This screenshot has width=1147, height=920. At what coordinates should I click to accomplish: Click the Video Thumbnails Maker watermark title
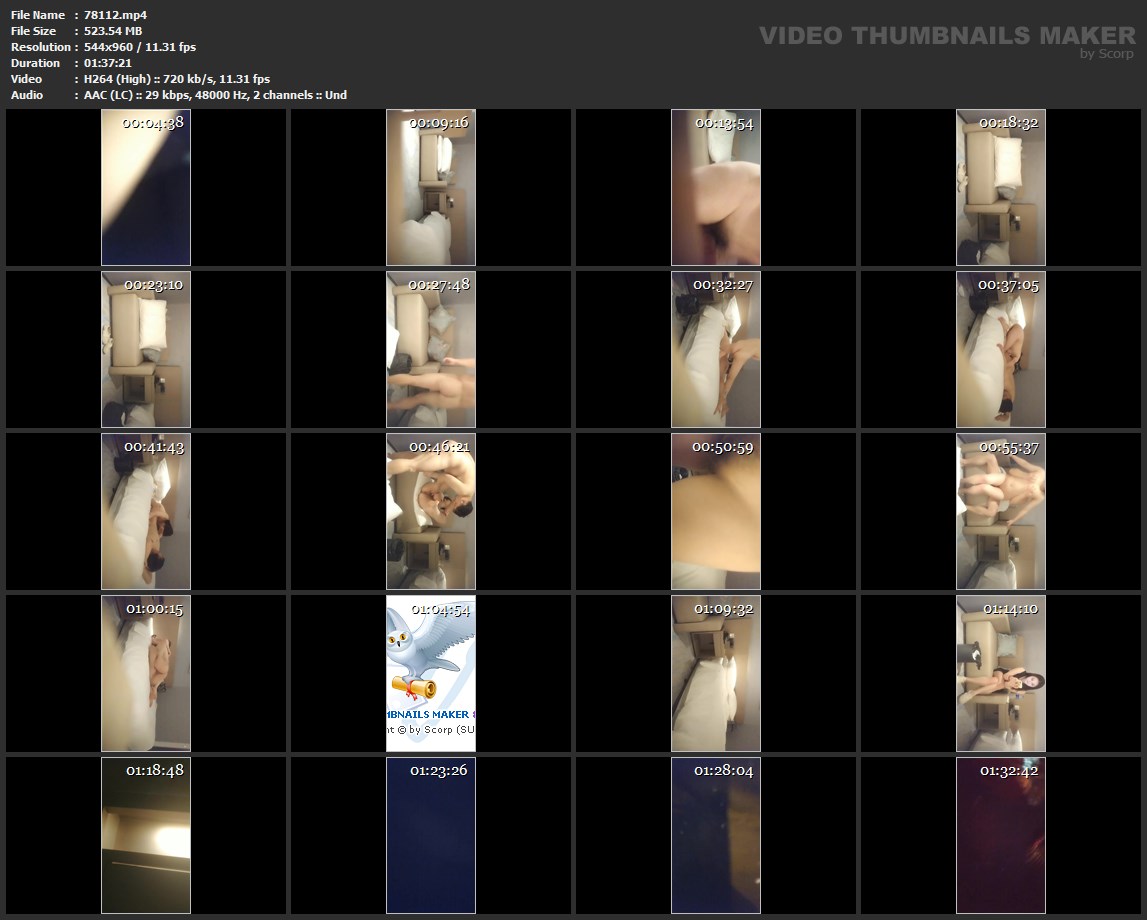(x=946, y=35)
